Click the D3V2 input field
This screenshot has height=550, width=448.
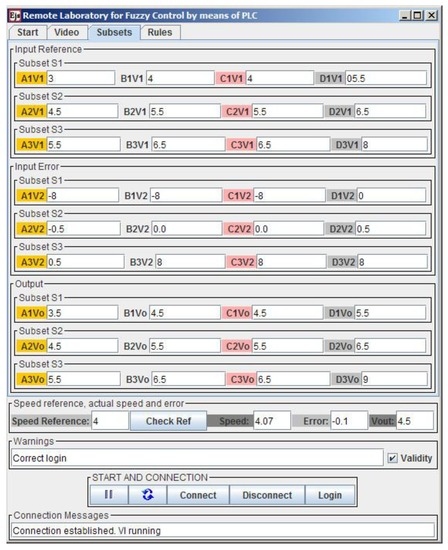392,262
